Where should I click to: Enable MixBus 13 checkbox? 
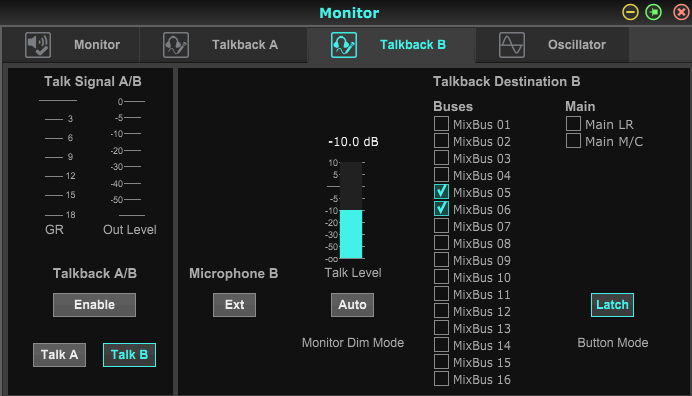(441, 328)
